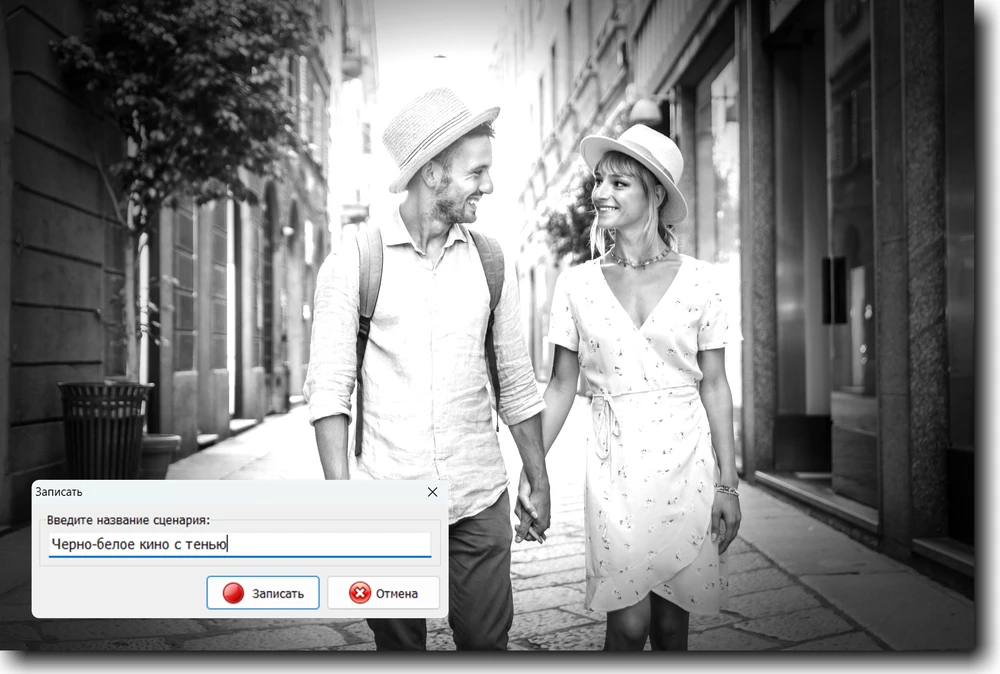
Task: Click the couple's joined hands in photo
Action: 531,512
